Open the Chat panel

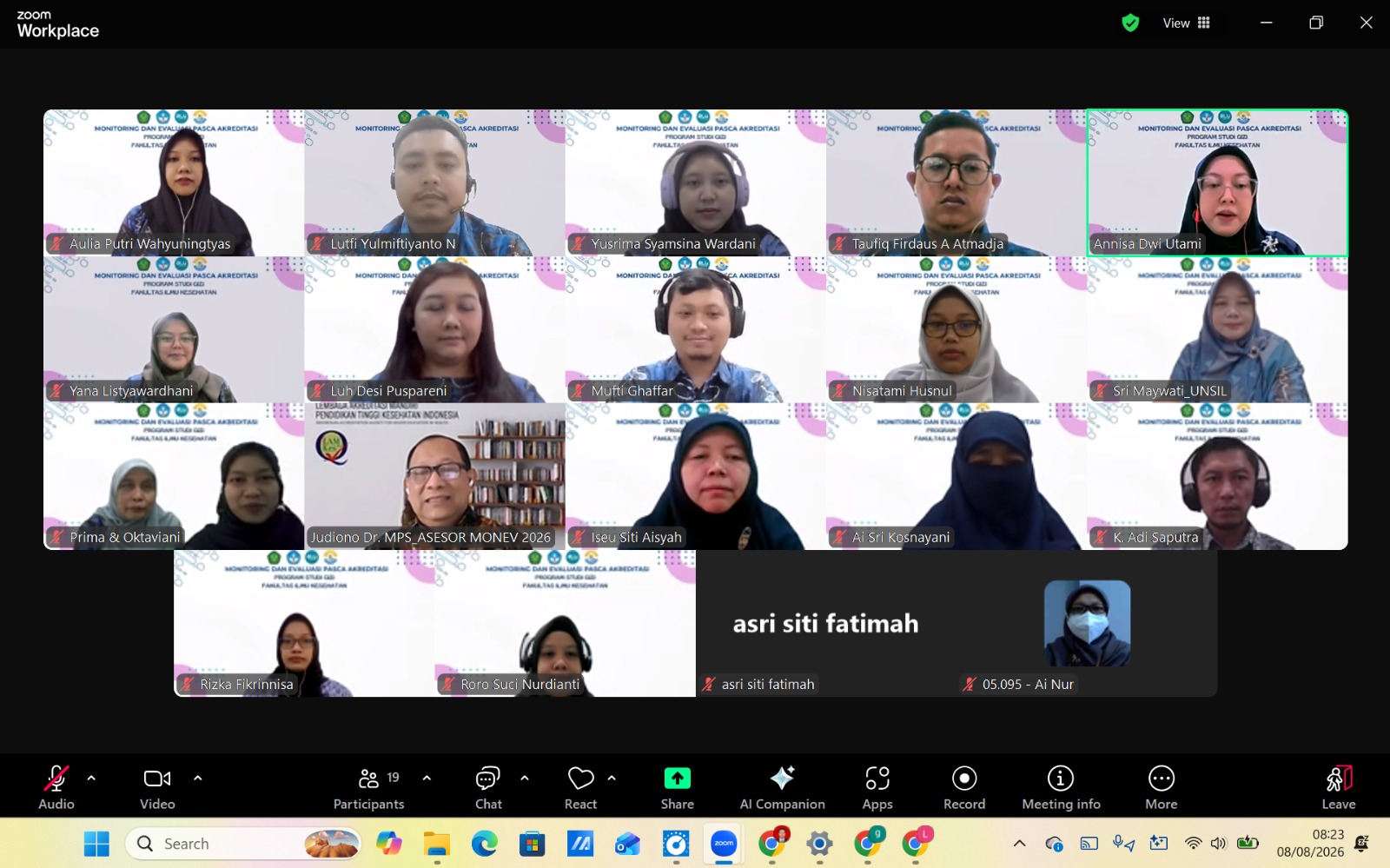pos(488,789)
